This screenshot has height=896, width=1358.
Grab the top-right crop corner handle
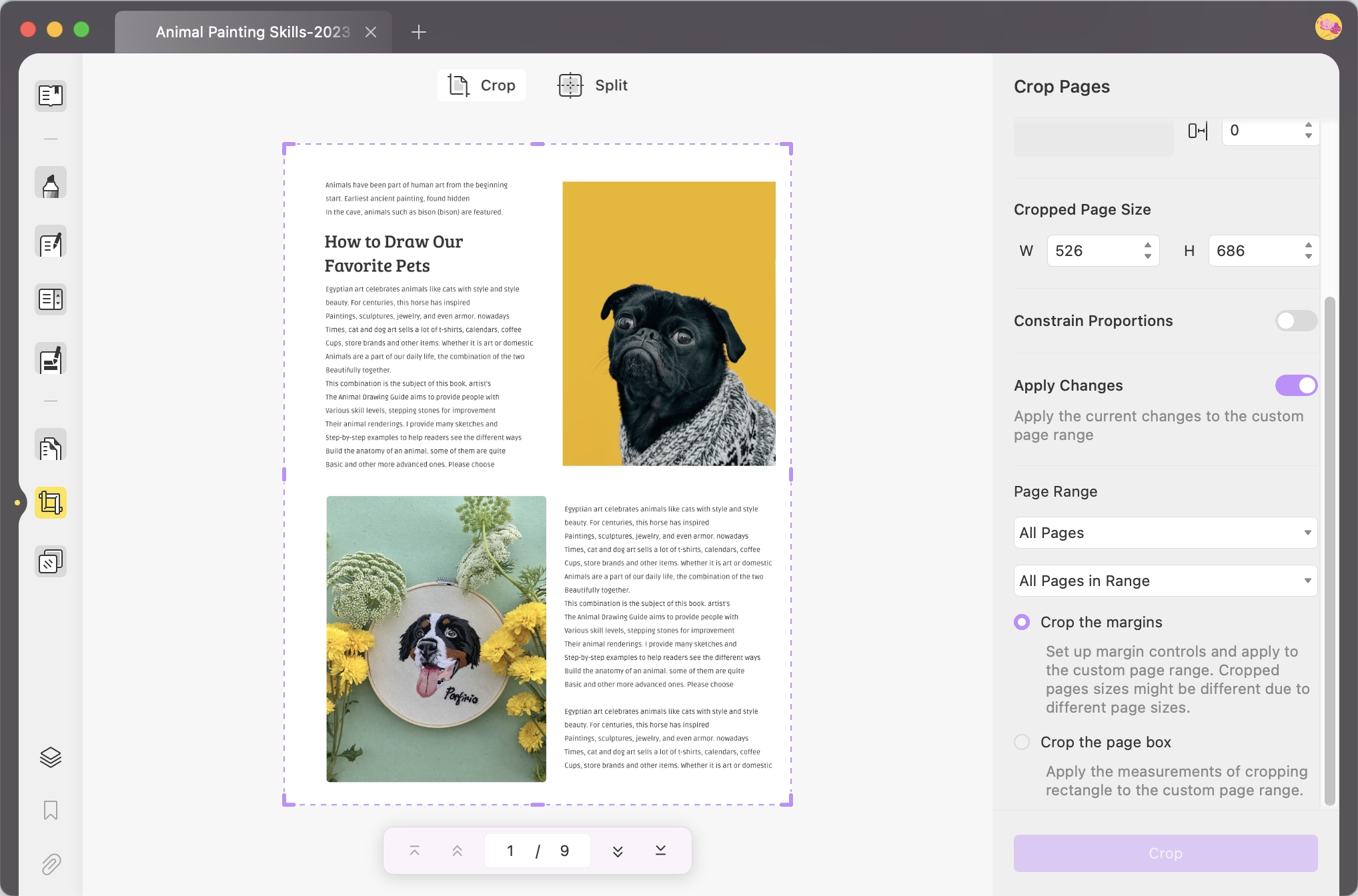787,149
